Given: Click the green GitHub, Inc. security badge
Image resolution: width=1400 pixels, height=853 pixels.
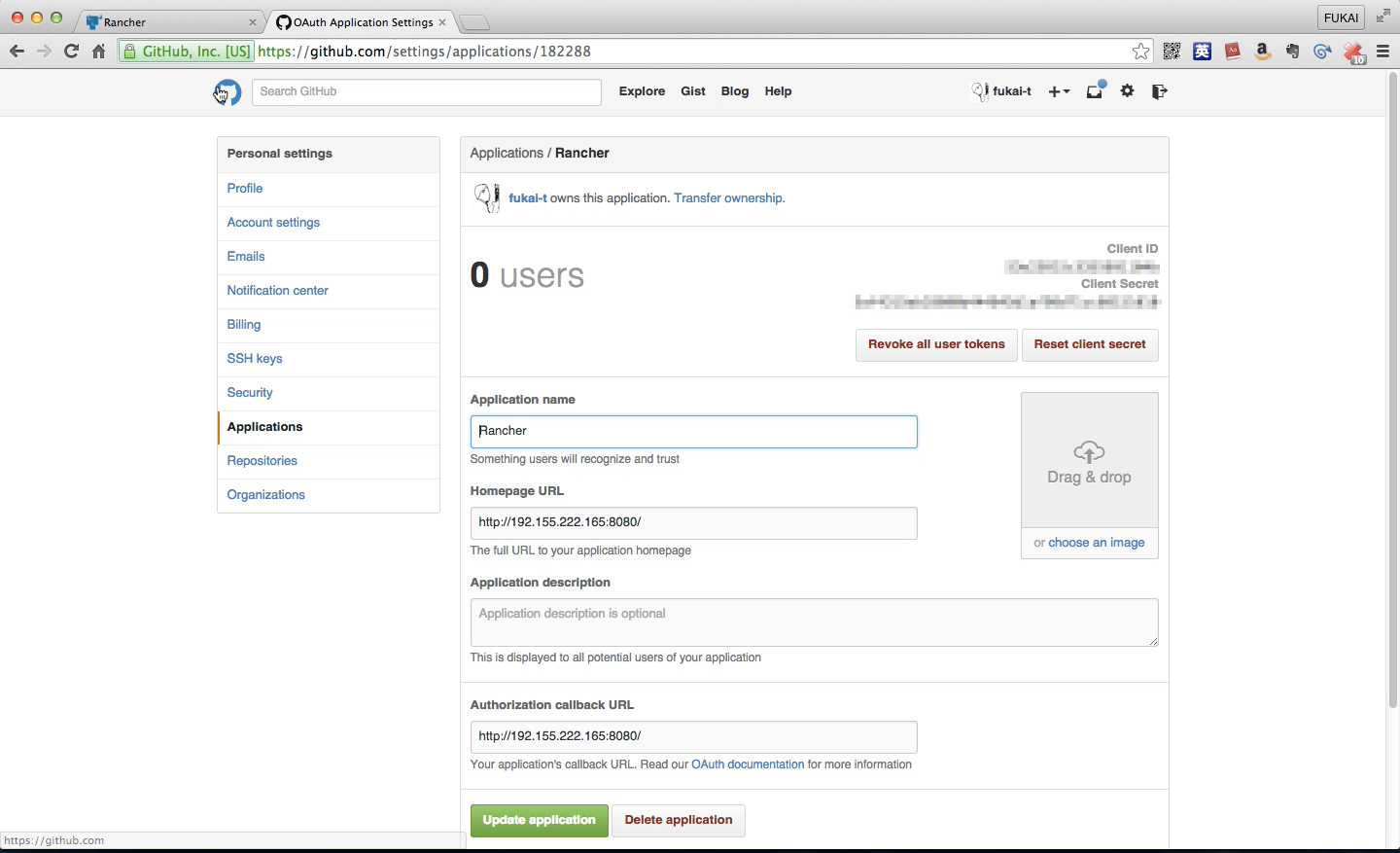Looking at the screenshot, I should [x=187, y=52].
